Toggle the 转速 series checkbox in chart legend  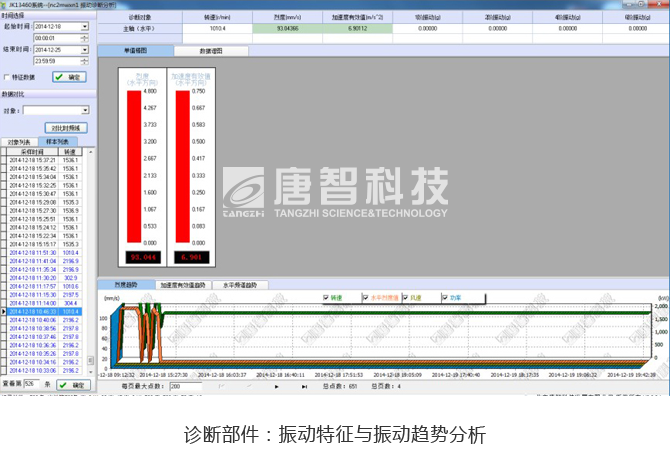326,297
